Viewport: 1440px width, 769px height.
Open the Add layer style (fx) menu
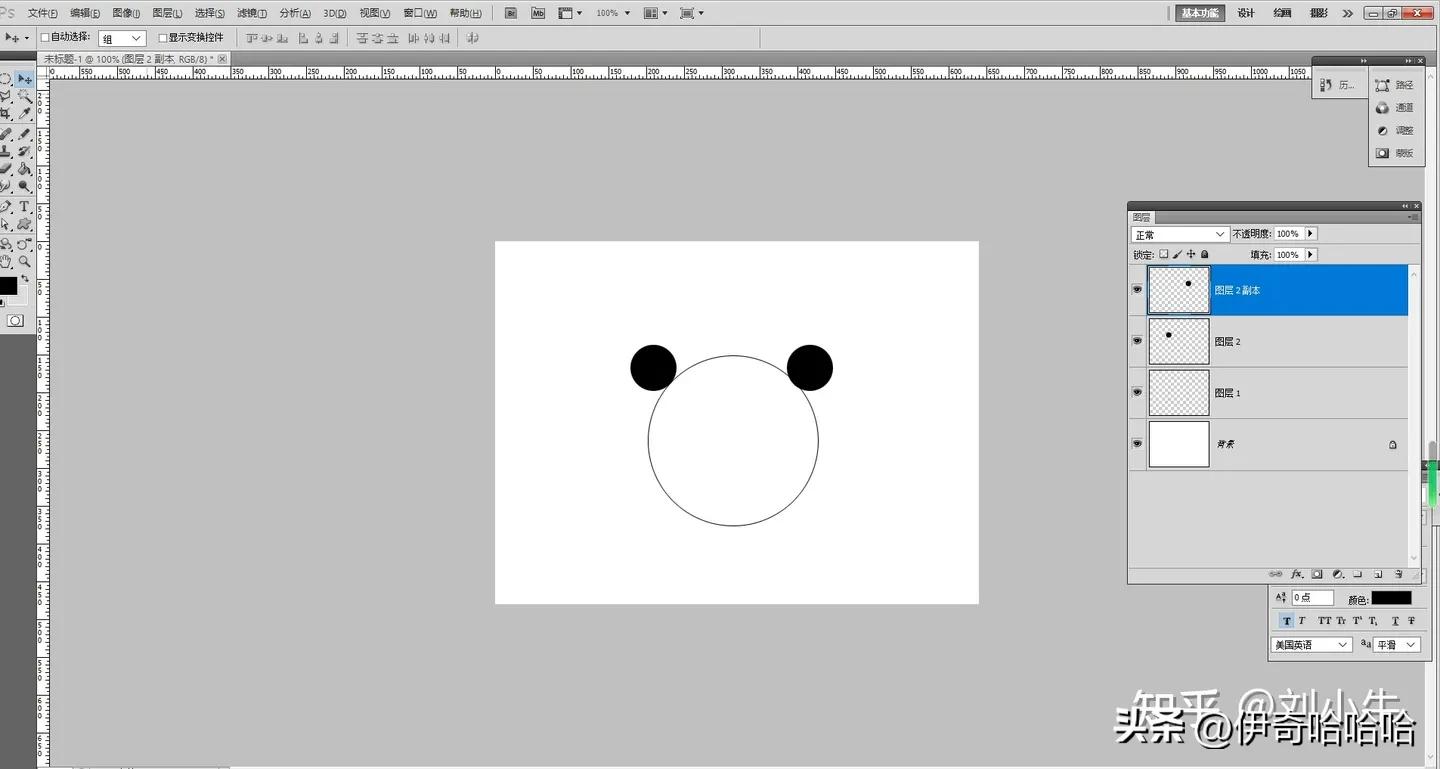point(1297,574)
